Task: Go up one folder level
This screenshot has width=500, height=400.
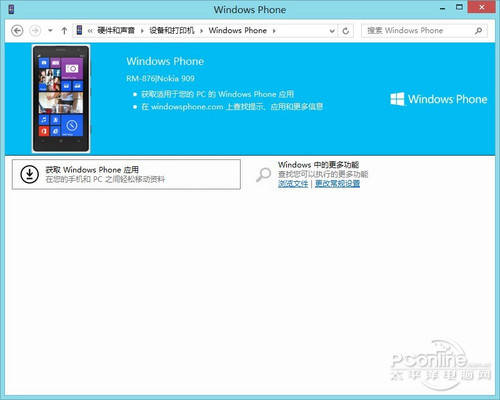Action: point(64,31)
